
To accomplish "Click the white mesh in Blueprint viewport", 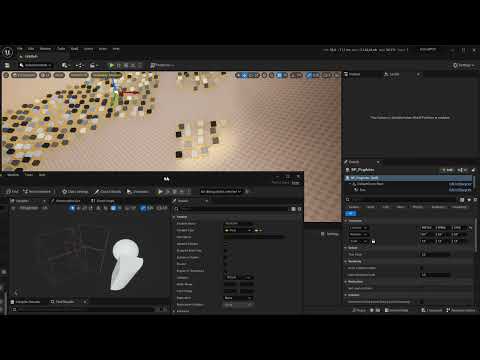I will pyautogui.click(x=127, y=264).
